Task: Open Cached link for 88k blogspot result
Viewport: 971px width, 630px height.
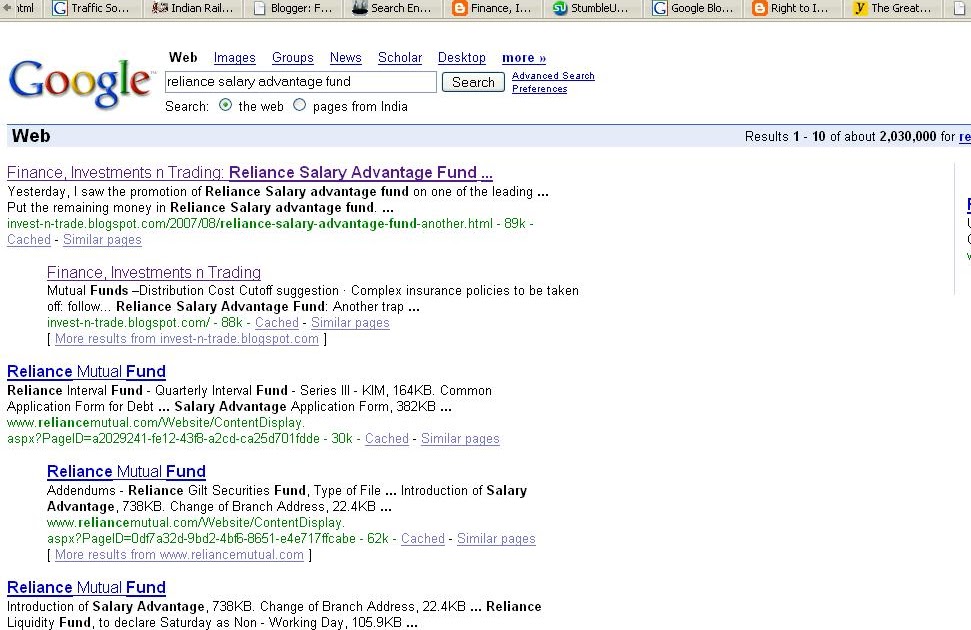Action: [277, 323]
